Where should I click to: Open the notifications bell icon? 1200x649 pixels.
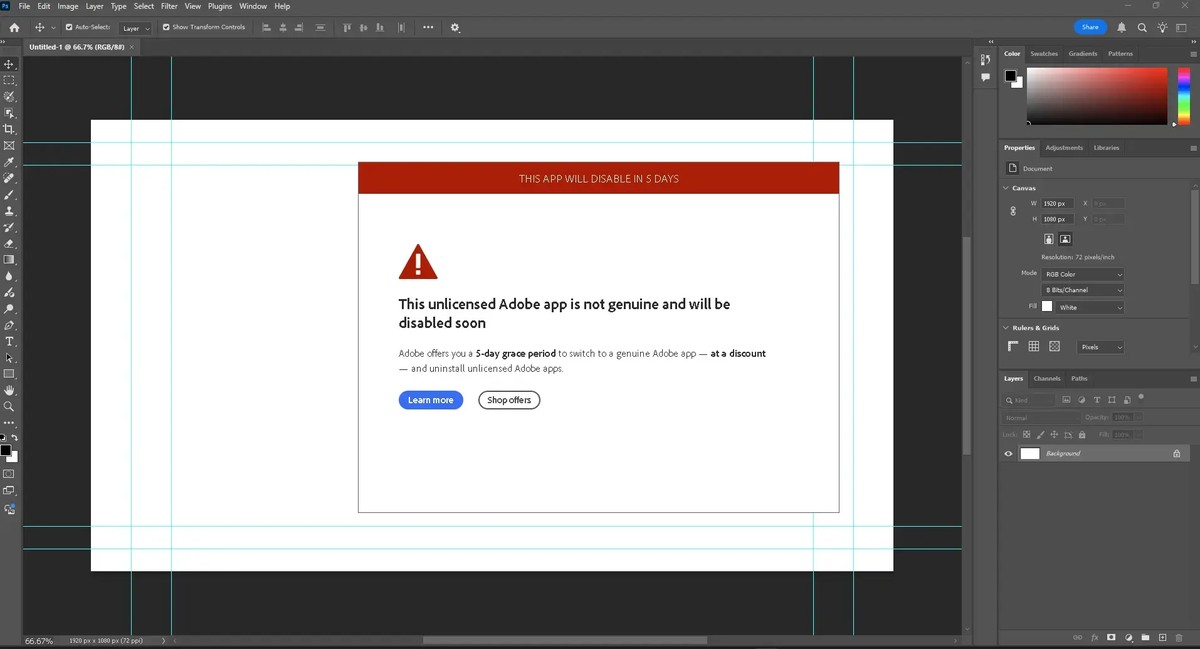[1121, 28]
